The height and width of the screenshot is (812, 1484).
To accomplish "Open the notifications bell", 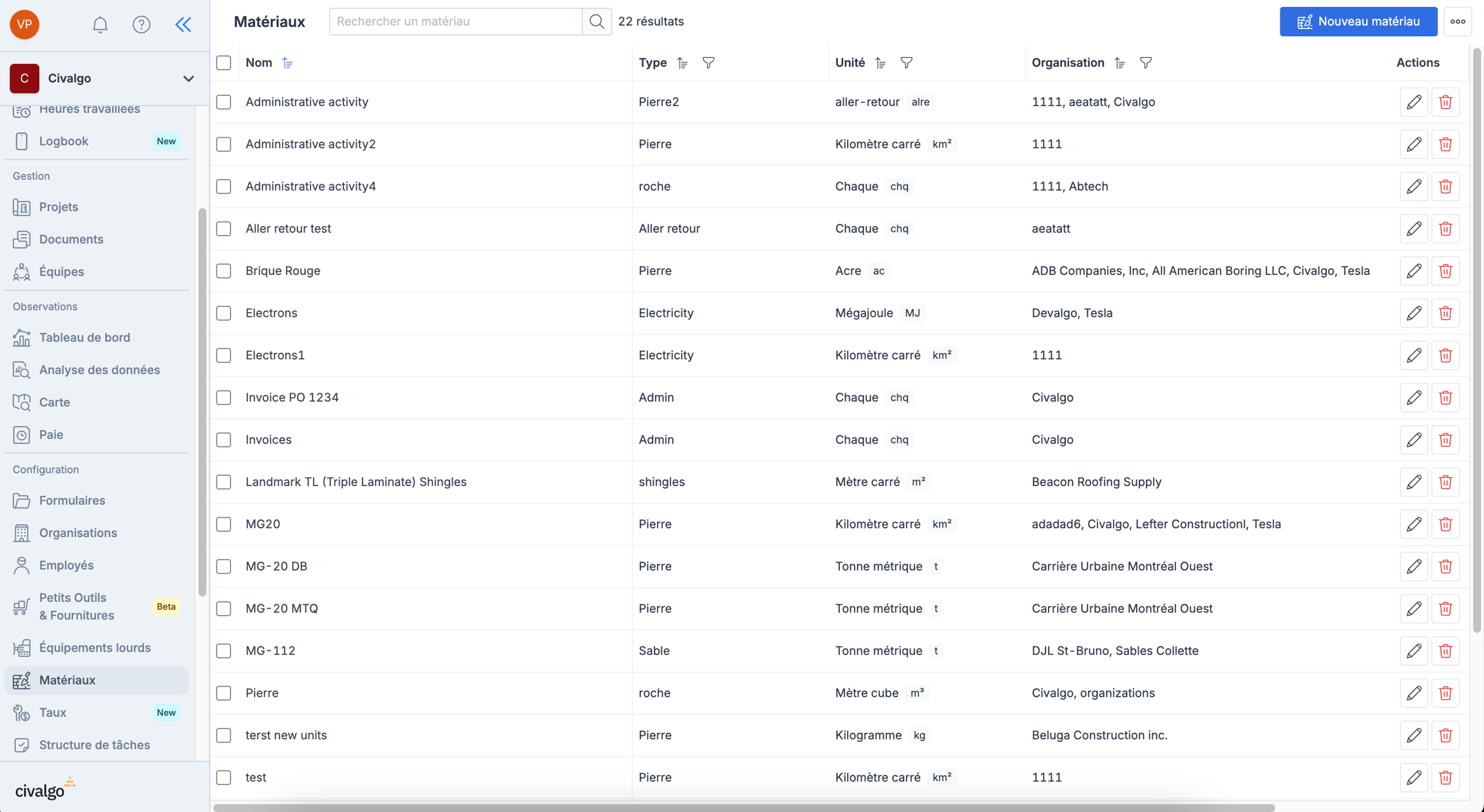I will tap(100, 24).
